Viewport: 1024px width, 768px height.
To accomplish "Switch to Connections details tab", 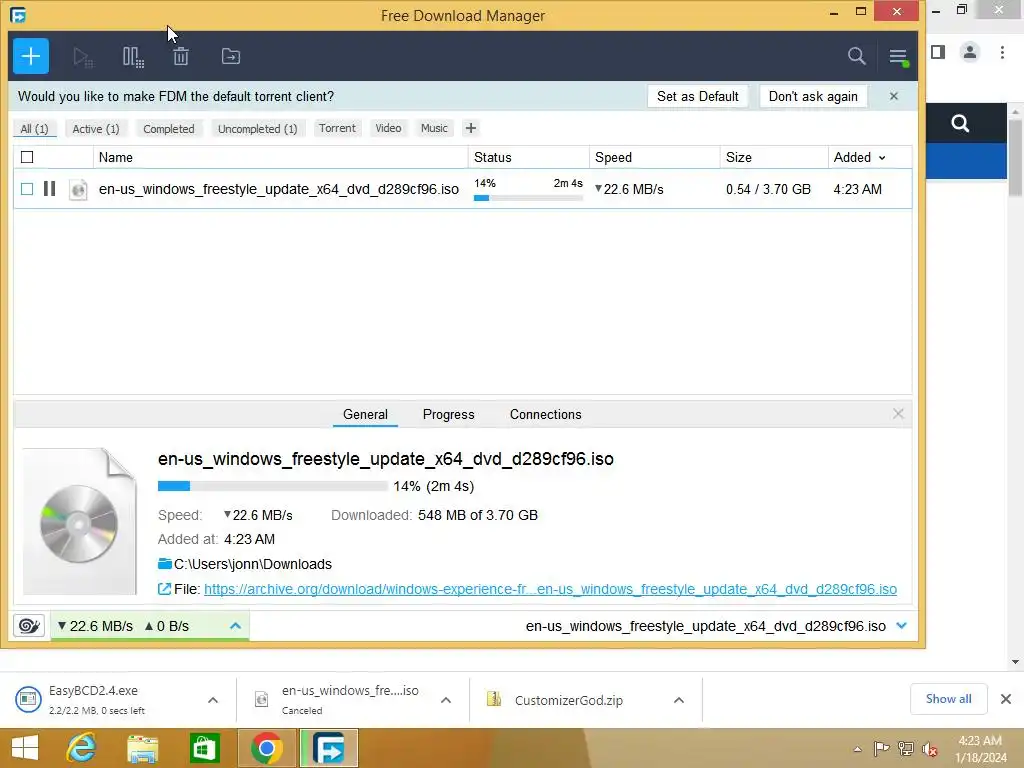I will click(x=545, y=415).
